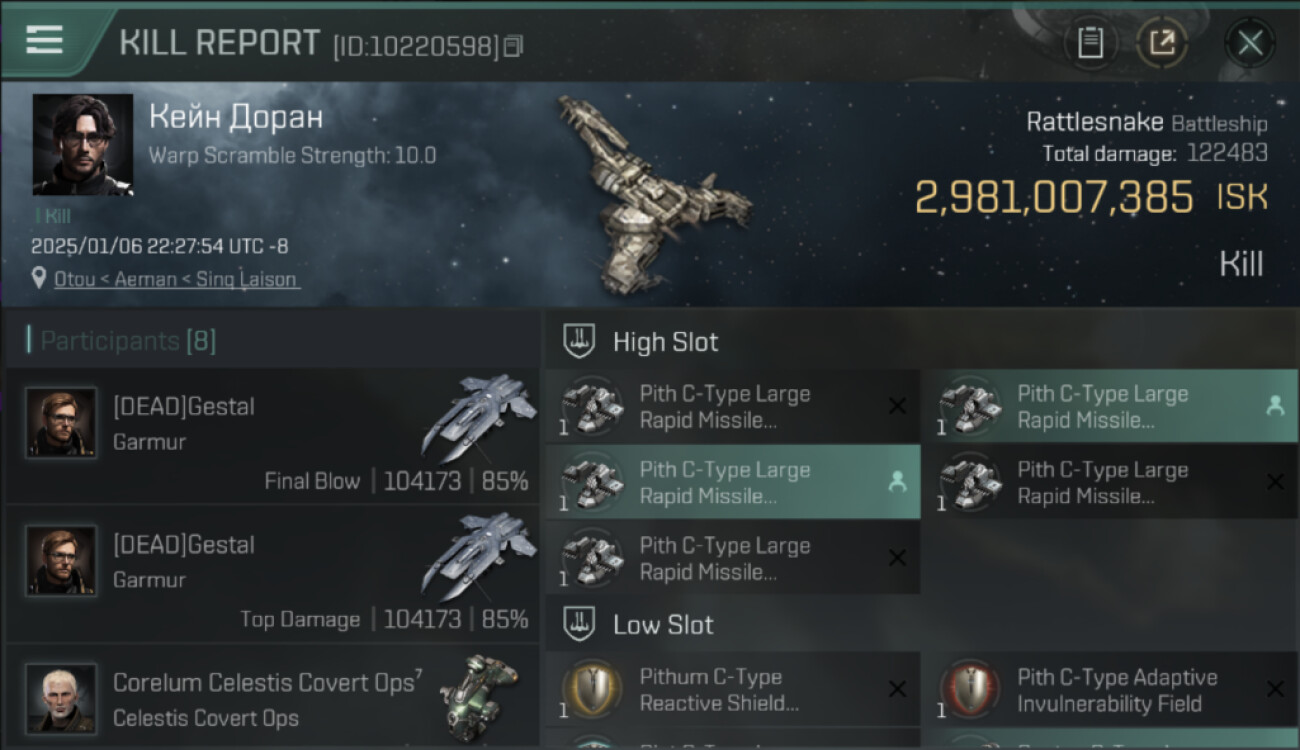Open the clipboard icon in header

(x=1090, y=43)
